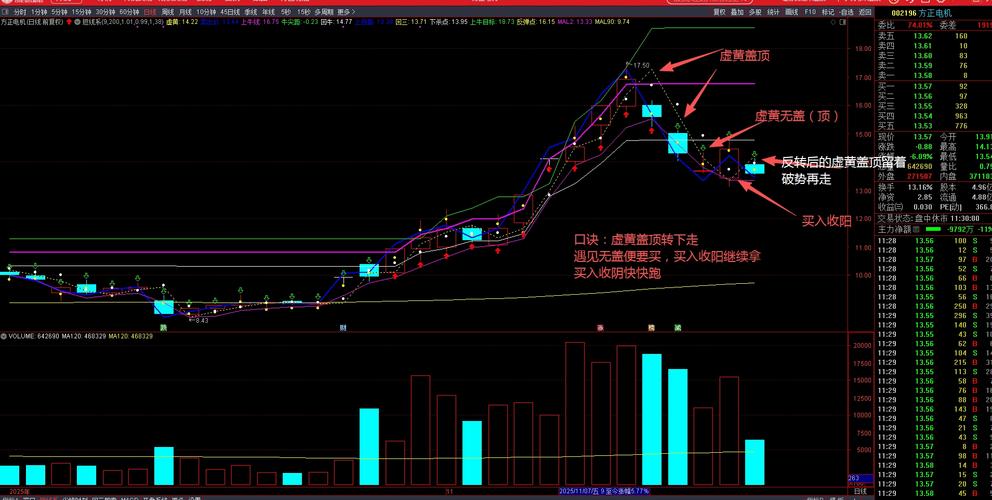Click the round icon beside VOLUME indicator
This screenshot has width=992, height=500.
[3, 336]
